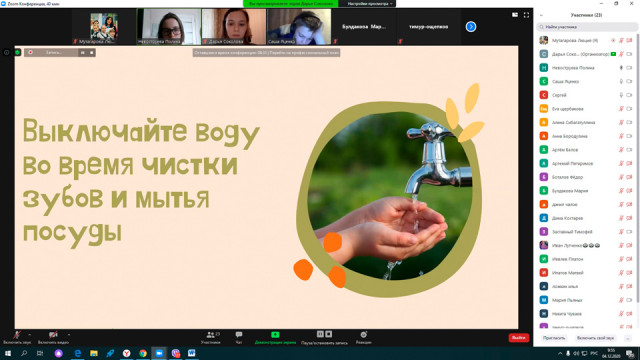Open Настройки просмотра view options dropdown
Viewport: 640px width, 360px height.
tap(370, 4)
